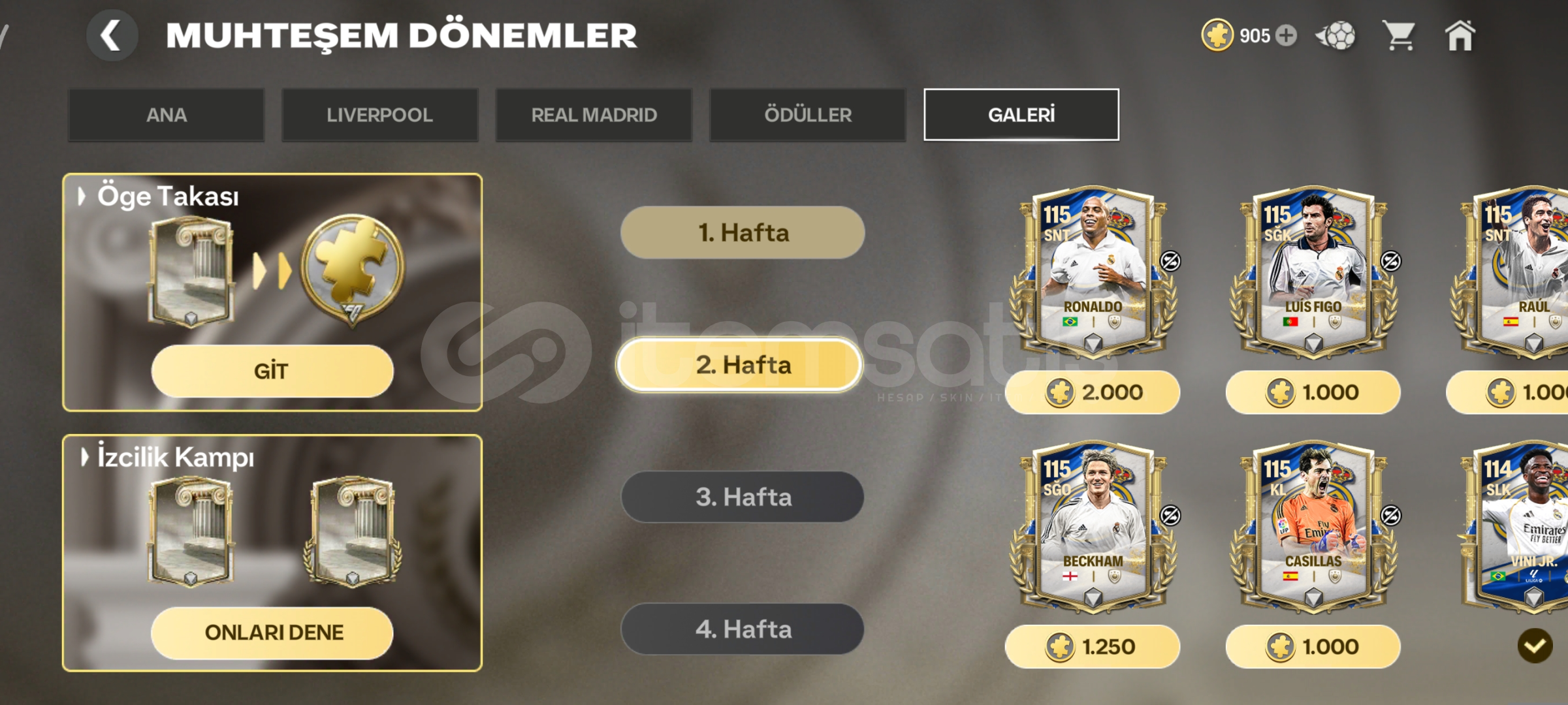This screenshot has height=705, width=1568.
Task: Choose the 4. Hafta week selector
Action: point(743,629)
